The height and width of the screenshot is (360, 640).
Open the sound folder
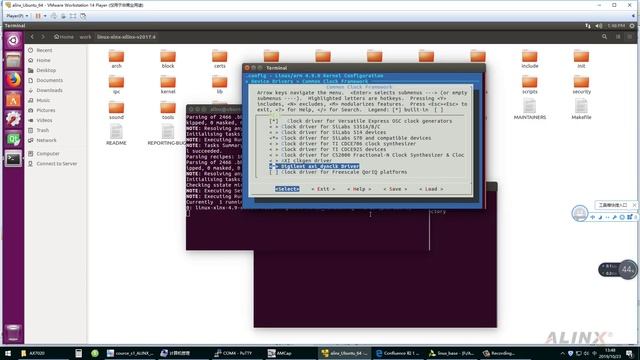click(116, 110)
